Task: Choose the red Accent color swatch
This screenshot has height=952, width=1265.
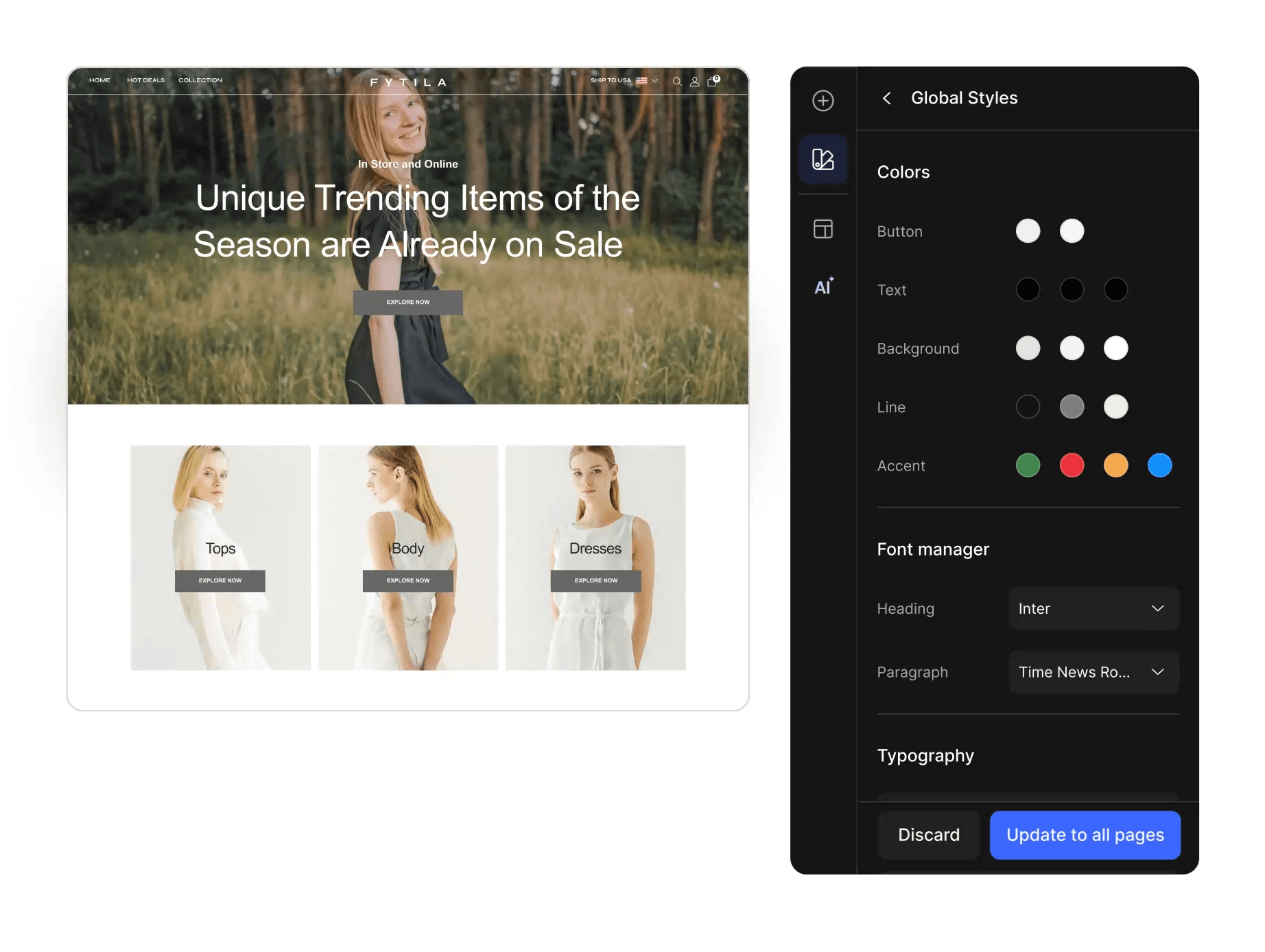Action: 1072,466
